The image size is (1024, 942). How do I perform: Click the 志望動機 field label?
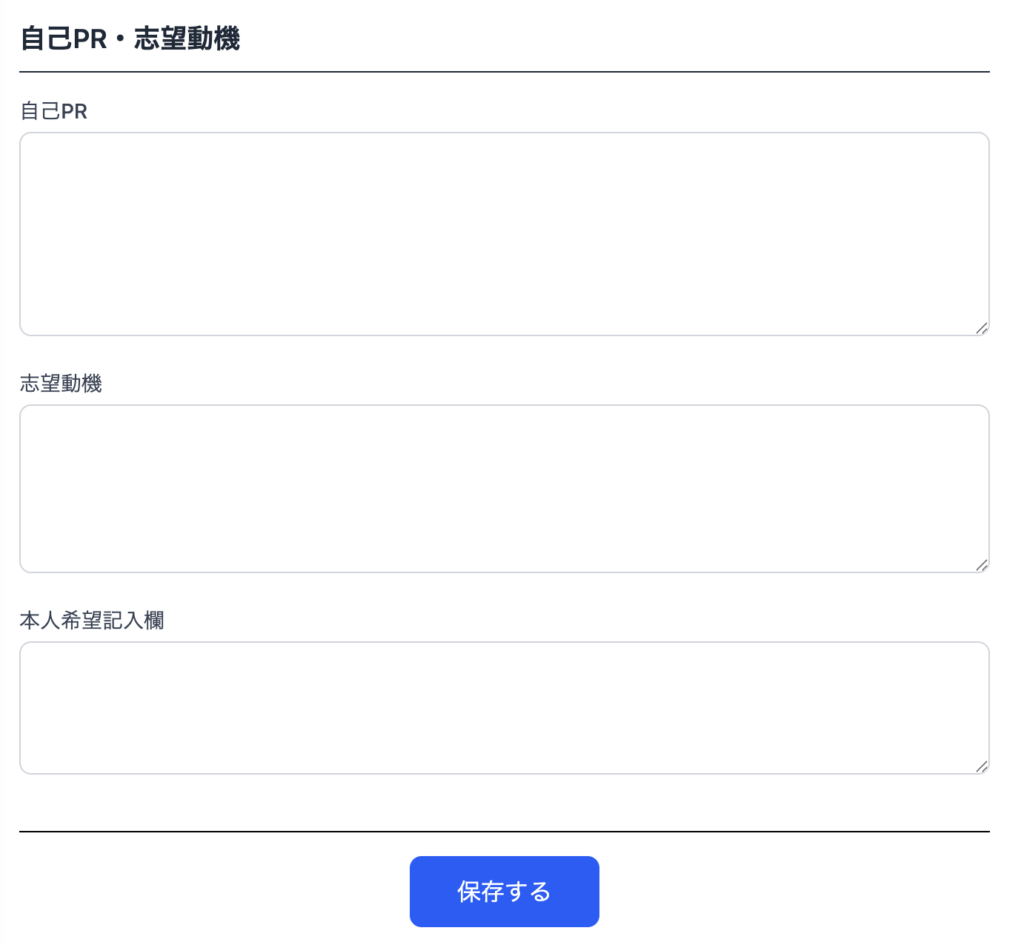tap(61, 383)
